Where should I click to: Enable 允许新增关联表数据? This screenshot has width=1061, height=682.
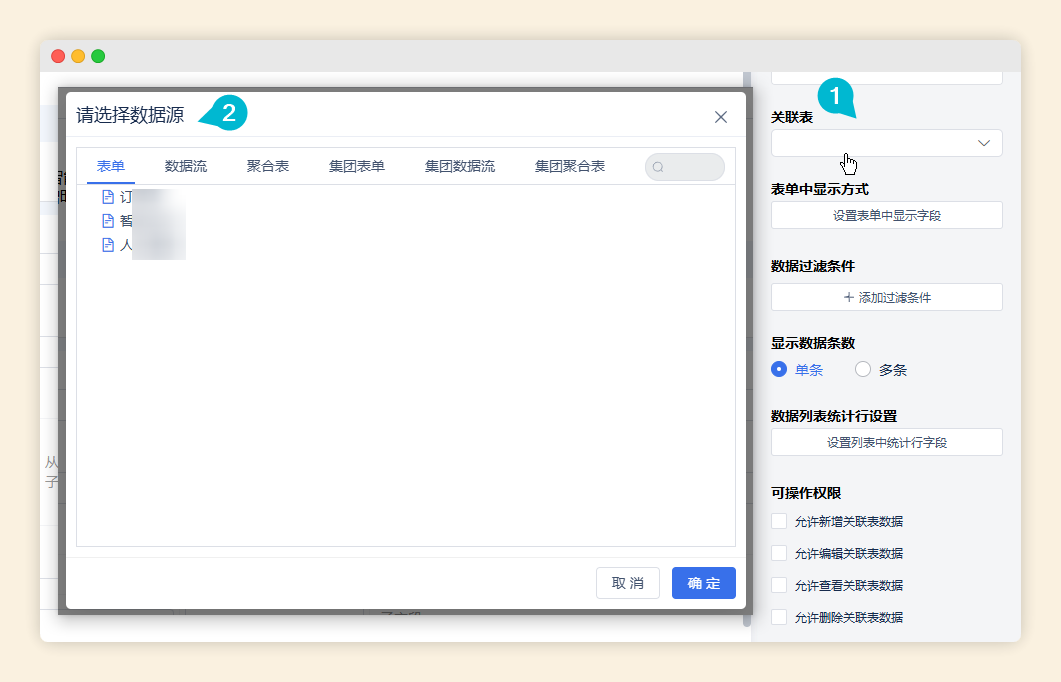tap(780, 521)
